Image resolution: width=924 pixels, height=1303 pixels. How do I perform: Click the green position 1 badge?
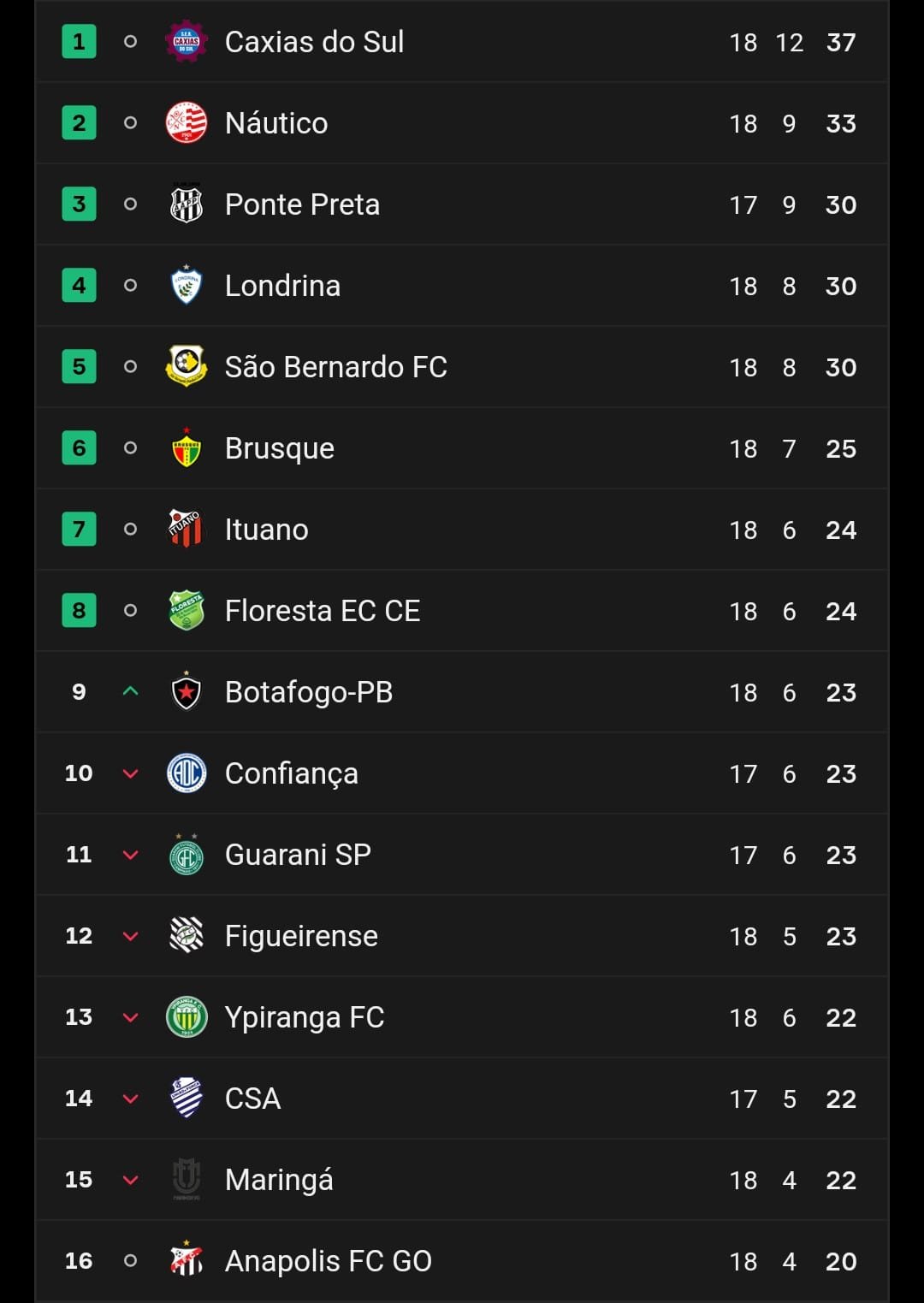(79, 42)
